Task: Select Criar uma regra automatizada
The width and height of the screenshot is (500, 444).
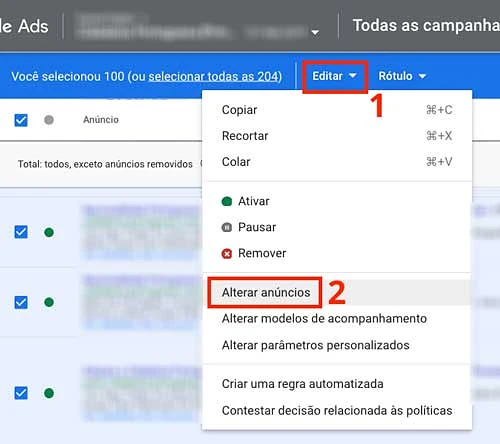Action: 337,384
